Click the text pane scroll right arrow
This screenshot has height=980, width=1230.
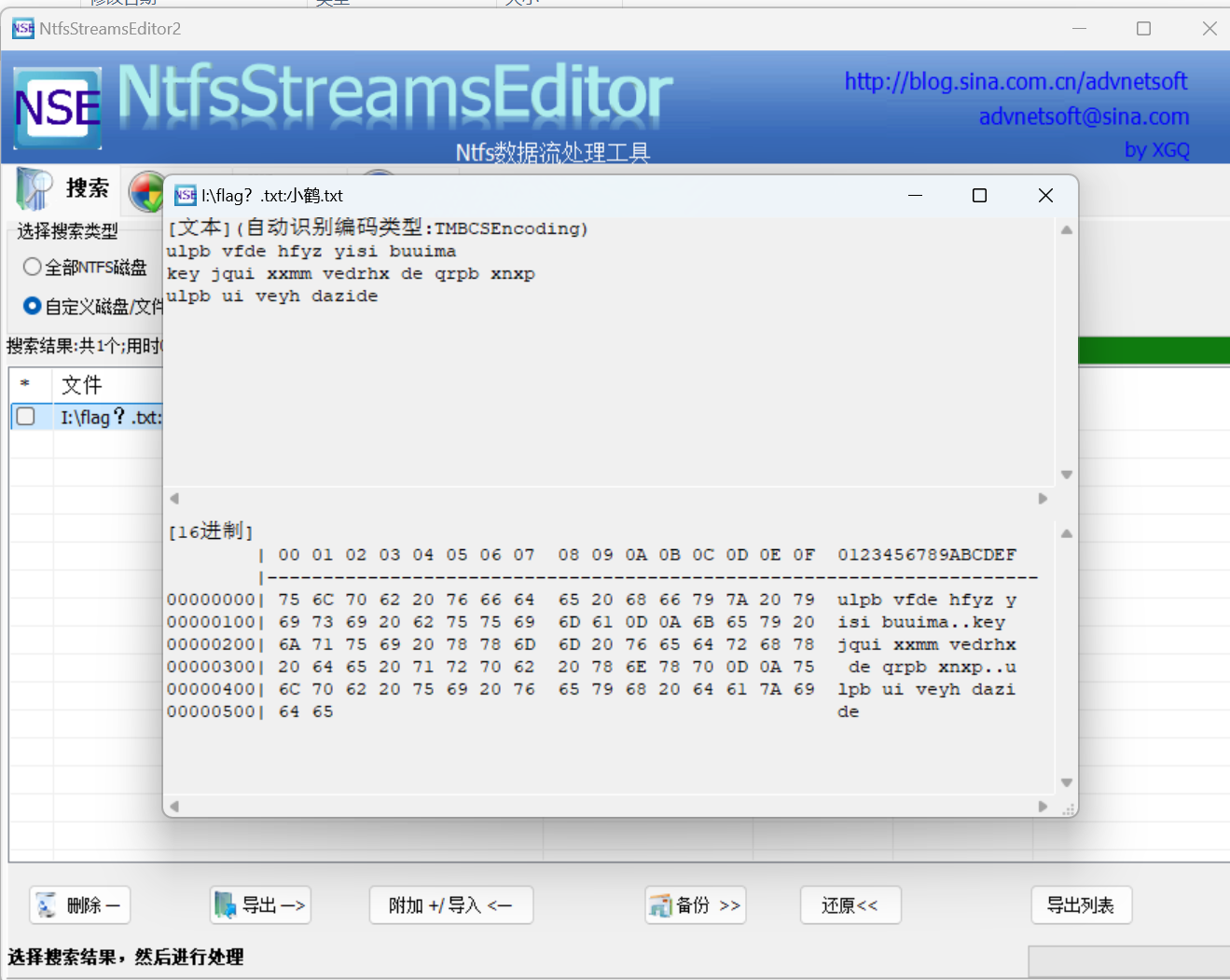[x=1043, y=498]
